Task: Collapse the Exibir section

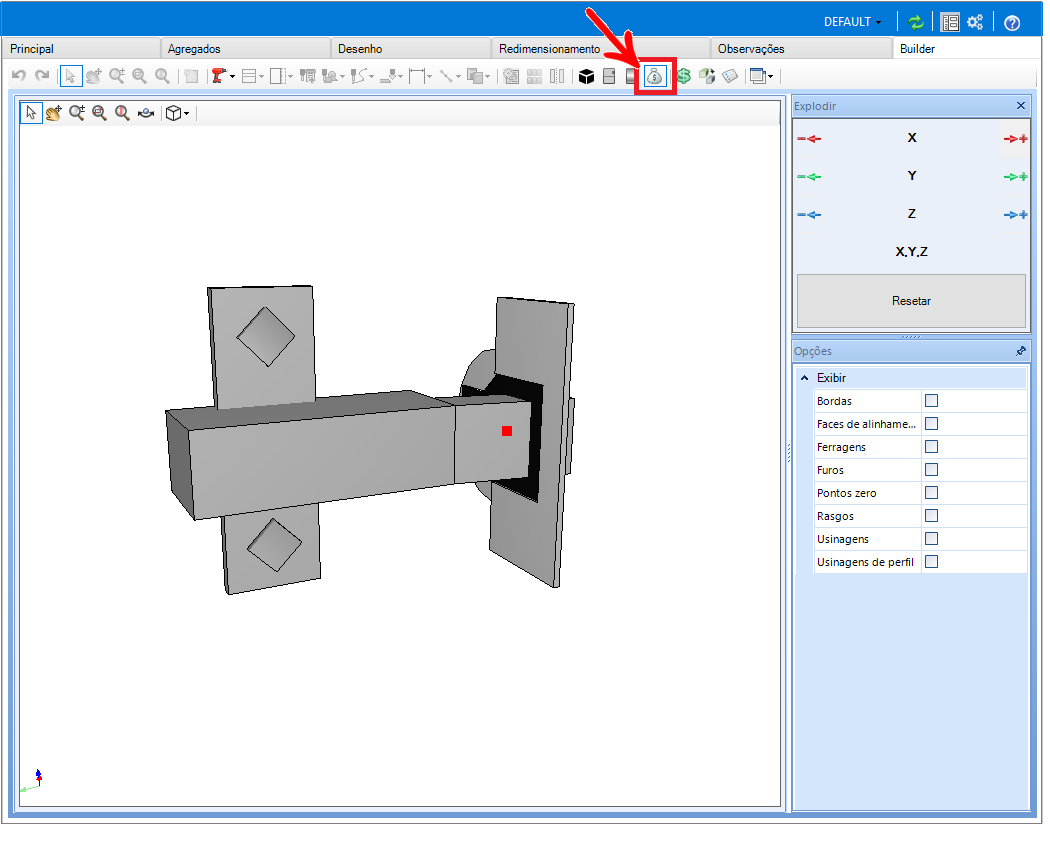Action: 804,378
